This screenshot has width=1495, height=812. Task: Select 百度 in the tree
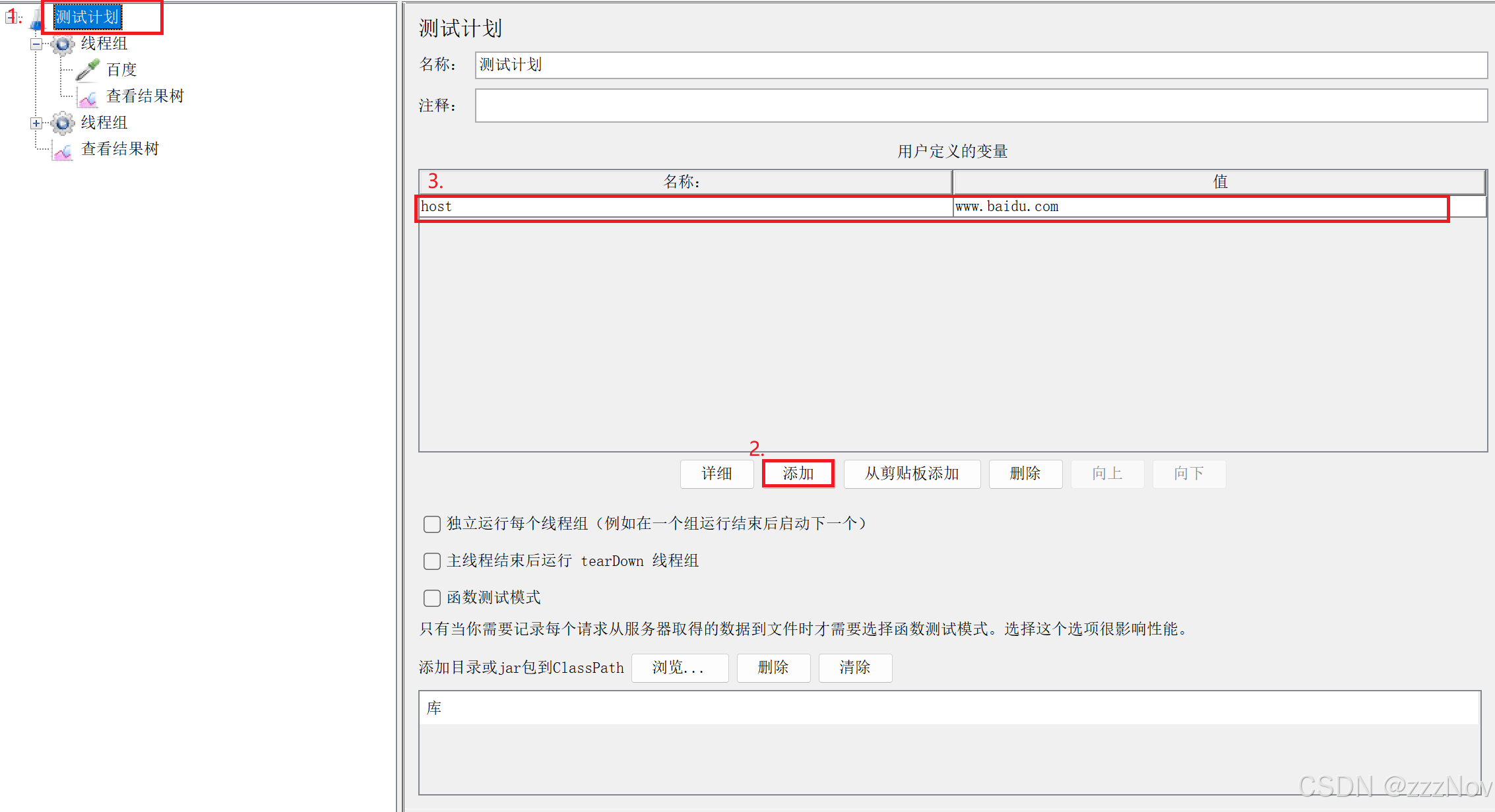coord(121,70)
